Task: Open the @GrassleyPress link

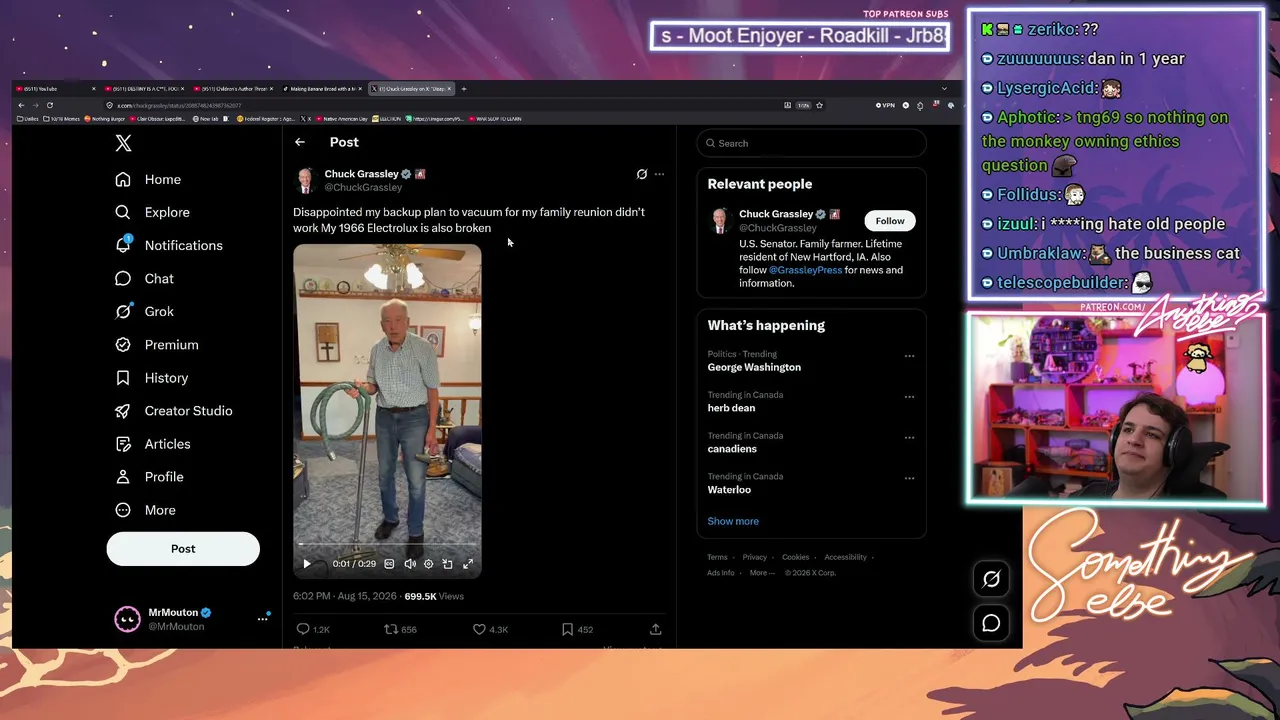Action: [805, 270]
